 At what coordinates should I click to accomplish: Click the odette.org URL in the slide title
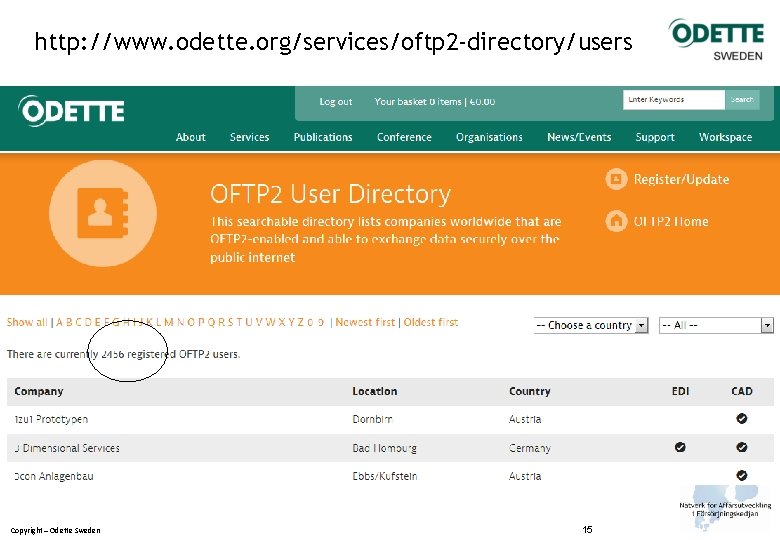tap(333, 42)
